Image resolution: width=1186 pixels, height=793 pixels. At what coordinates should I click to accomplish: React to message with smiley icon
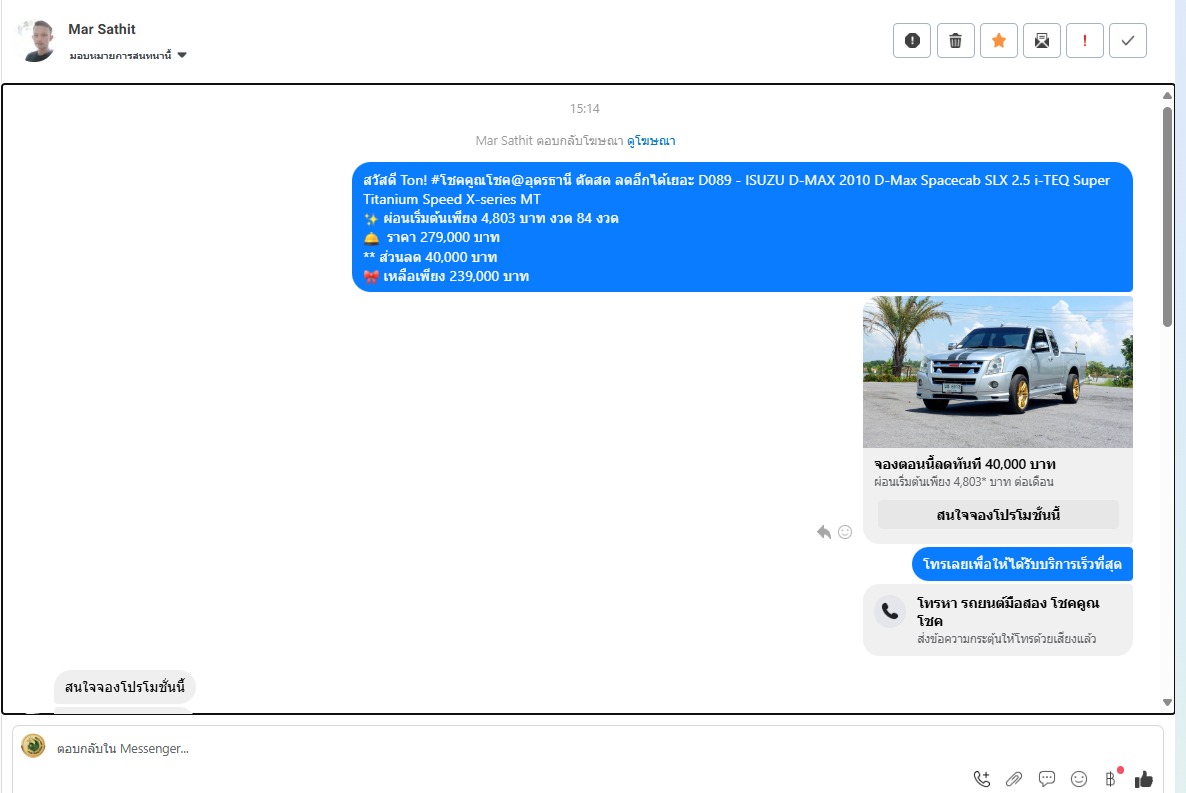(845, 532)
